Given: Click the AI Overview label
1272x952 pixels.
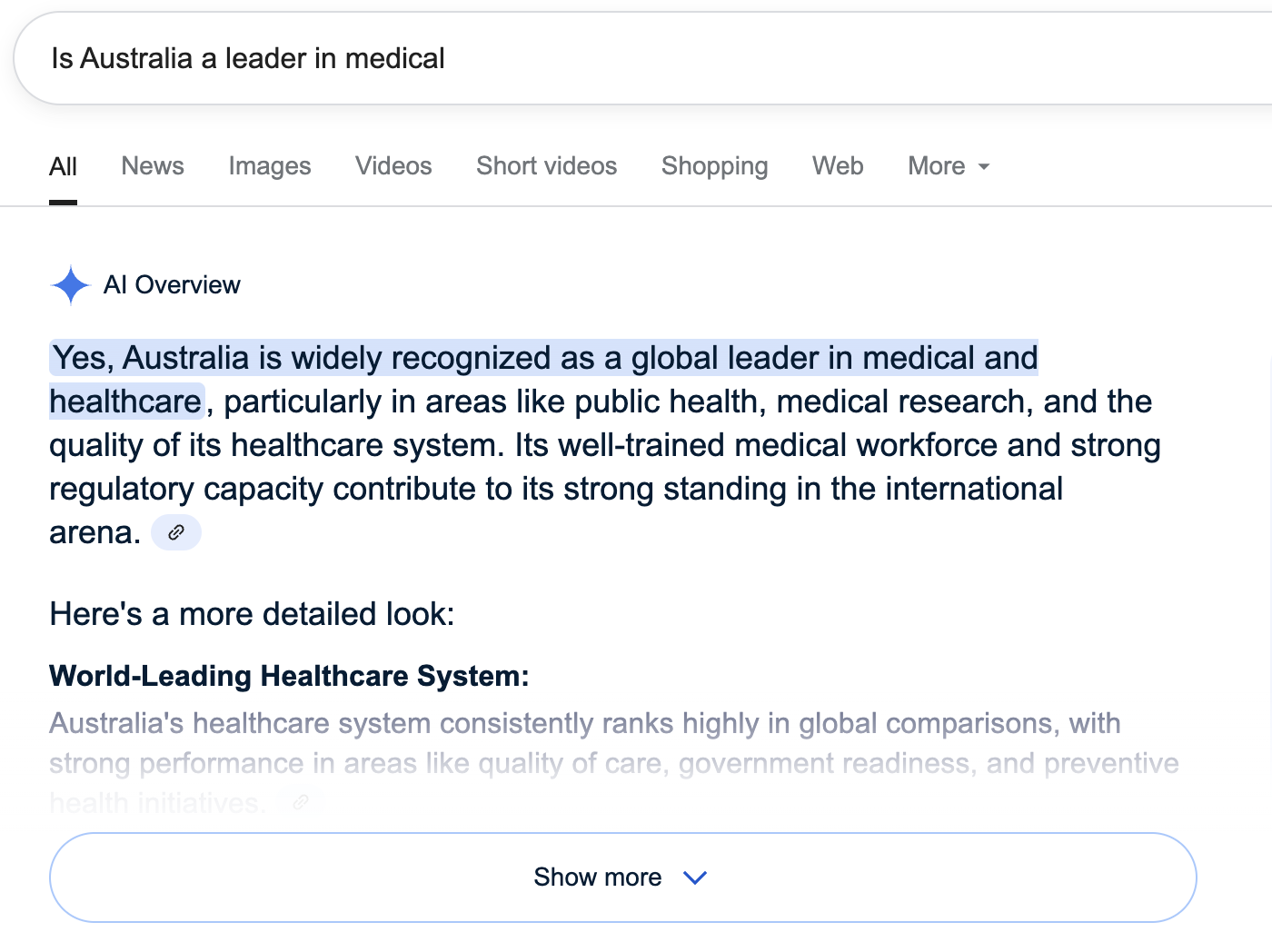Looking at the screenshot, I should (x=172, y=285).
